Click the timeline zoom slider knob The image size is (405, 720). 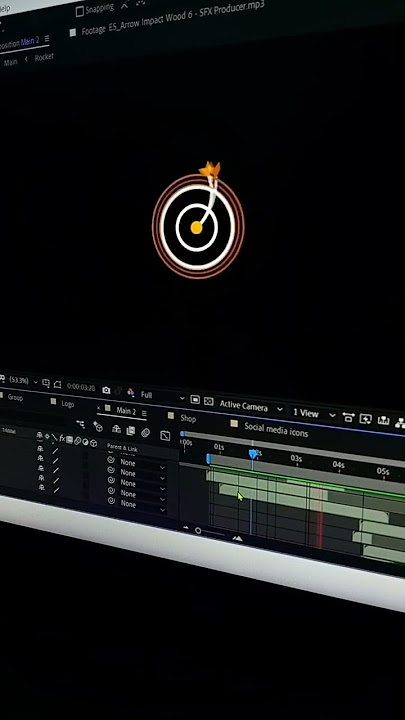pos(198,530)
